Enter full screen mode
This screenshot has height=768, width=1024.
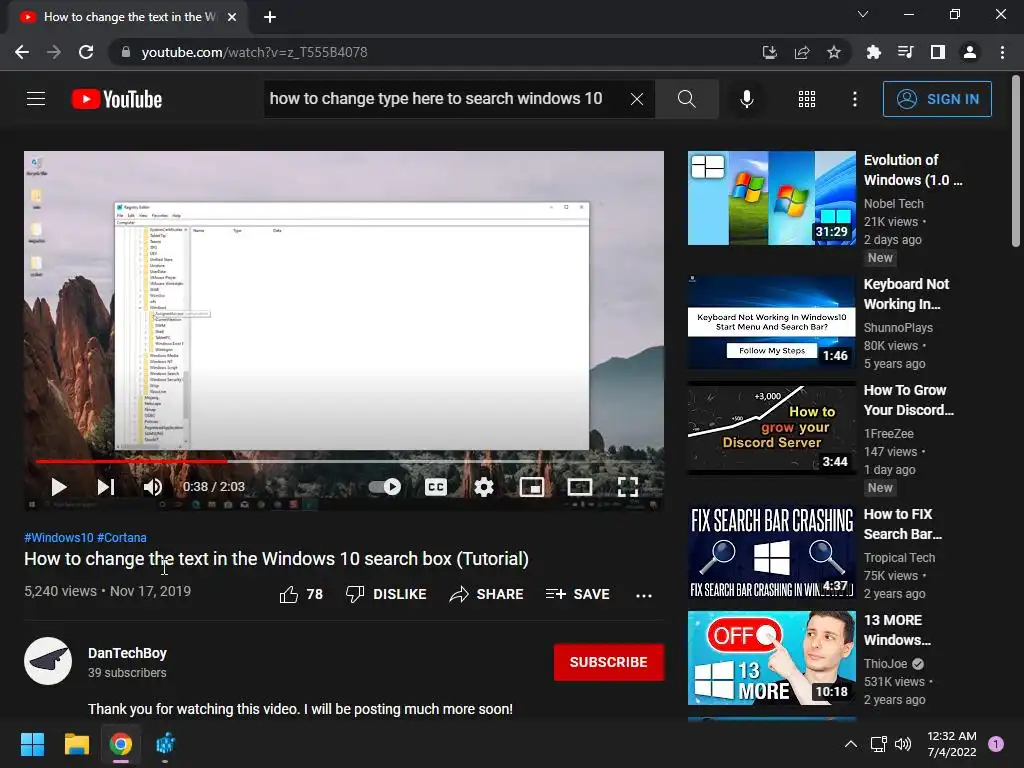click(628, 487)
